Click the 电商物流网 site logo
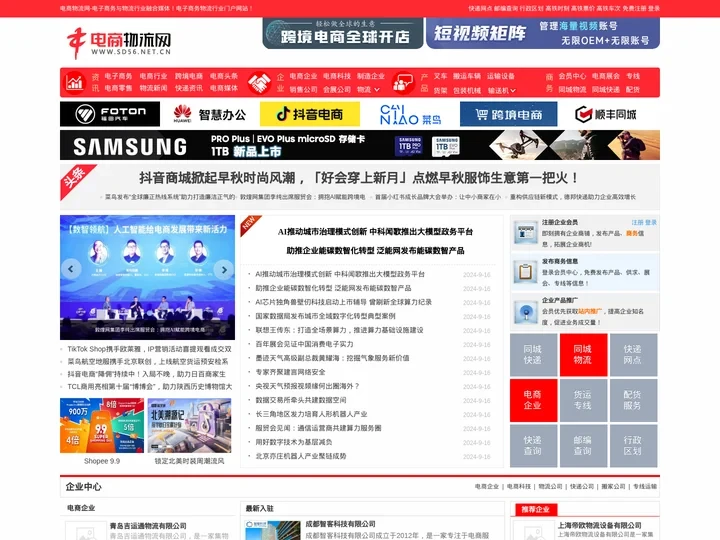The image size is (720, 540). 118,43
